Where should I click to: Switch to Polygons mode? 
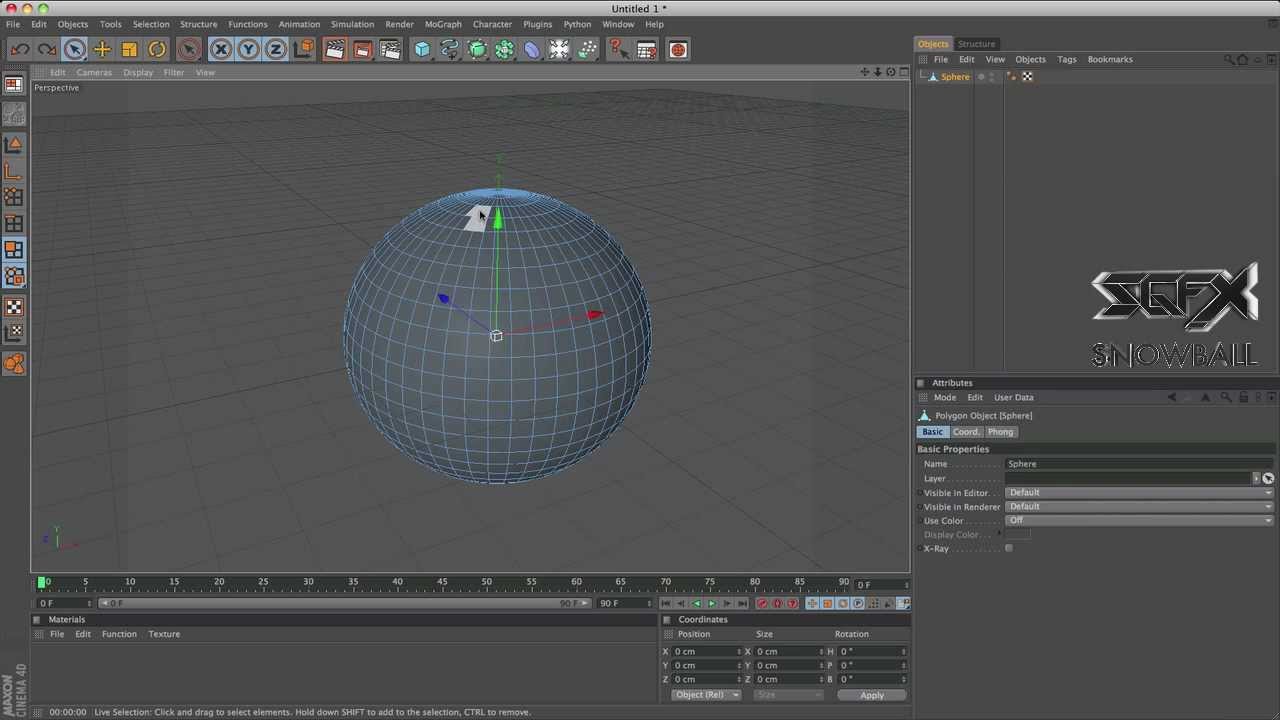pyautogui.click(x=14, y=250)
